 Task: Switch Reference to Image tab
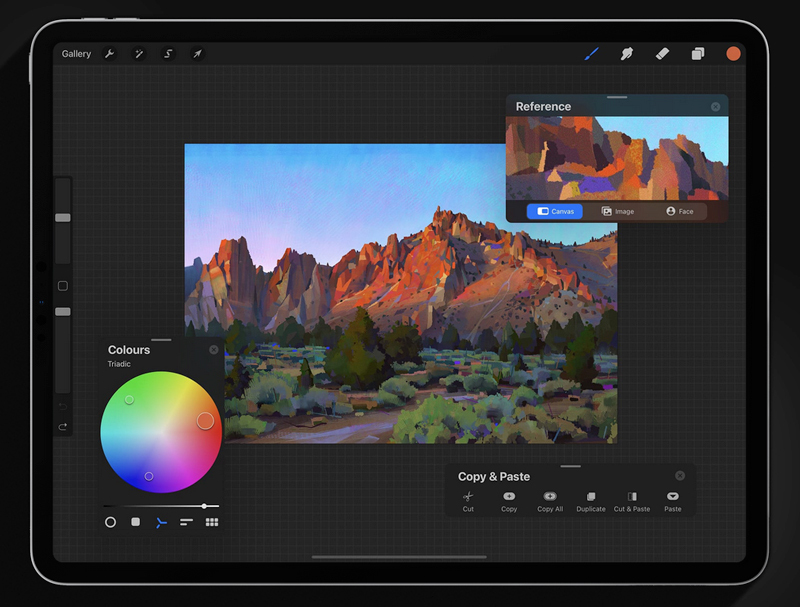[x=617, y=211]
